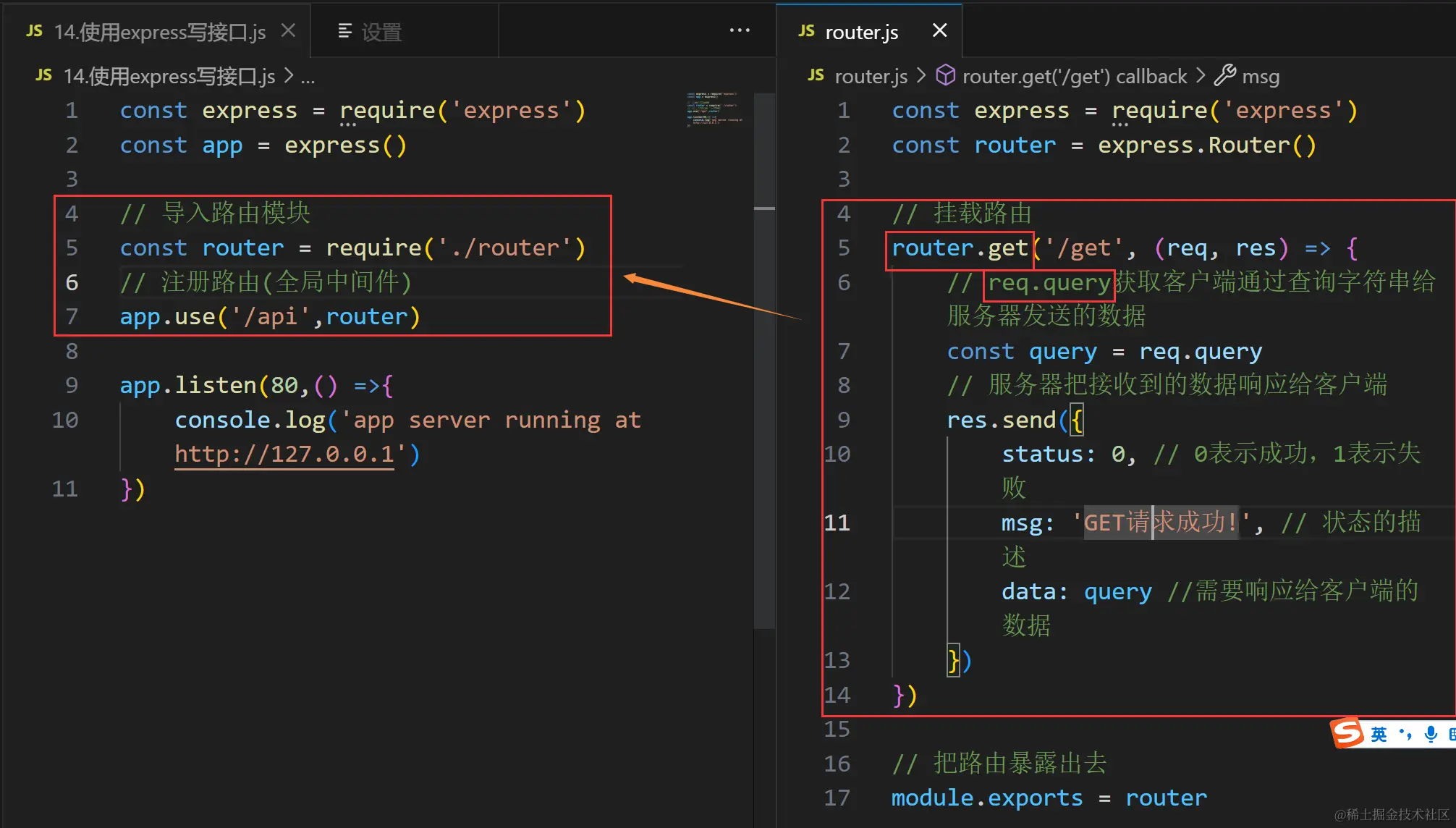Open the Sogou input method S logo
This screenshot has height=828, width=1456.
1347,734
